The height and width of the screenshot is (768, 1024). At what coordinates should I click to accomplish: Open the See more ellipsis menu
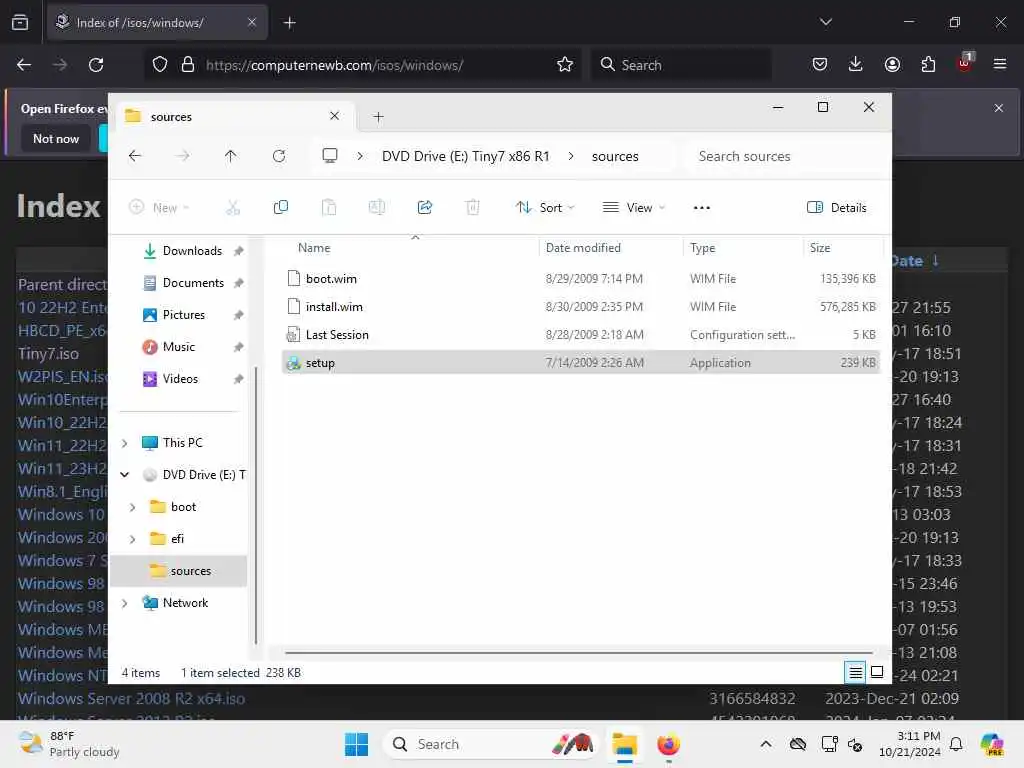(x=701, y=208)
